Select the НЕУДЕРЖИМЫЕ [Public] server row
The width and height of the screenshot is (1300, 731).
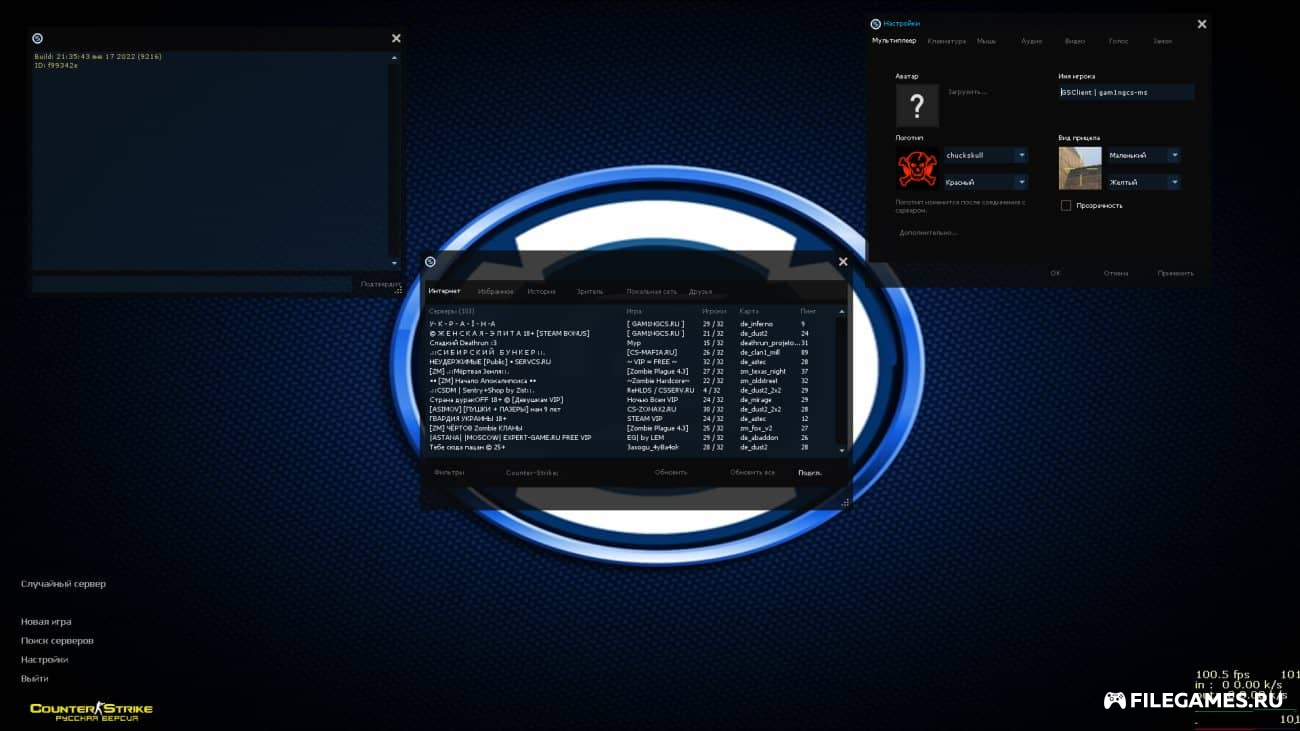point(630,361)
